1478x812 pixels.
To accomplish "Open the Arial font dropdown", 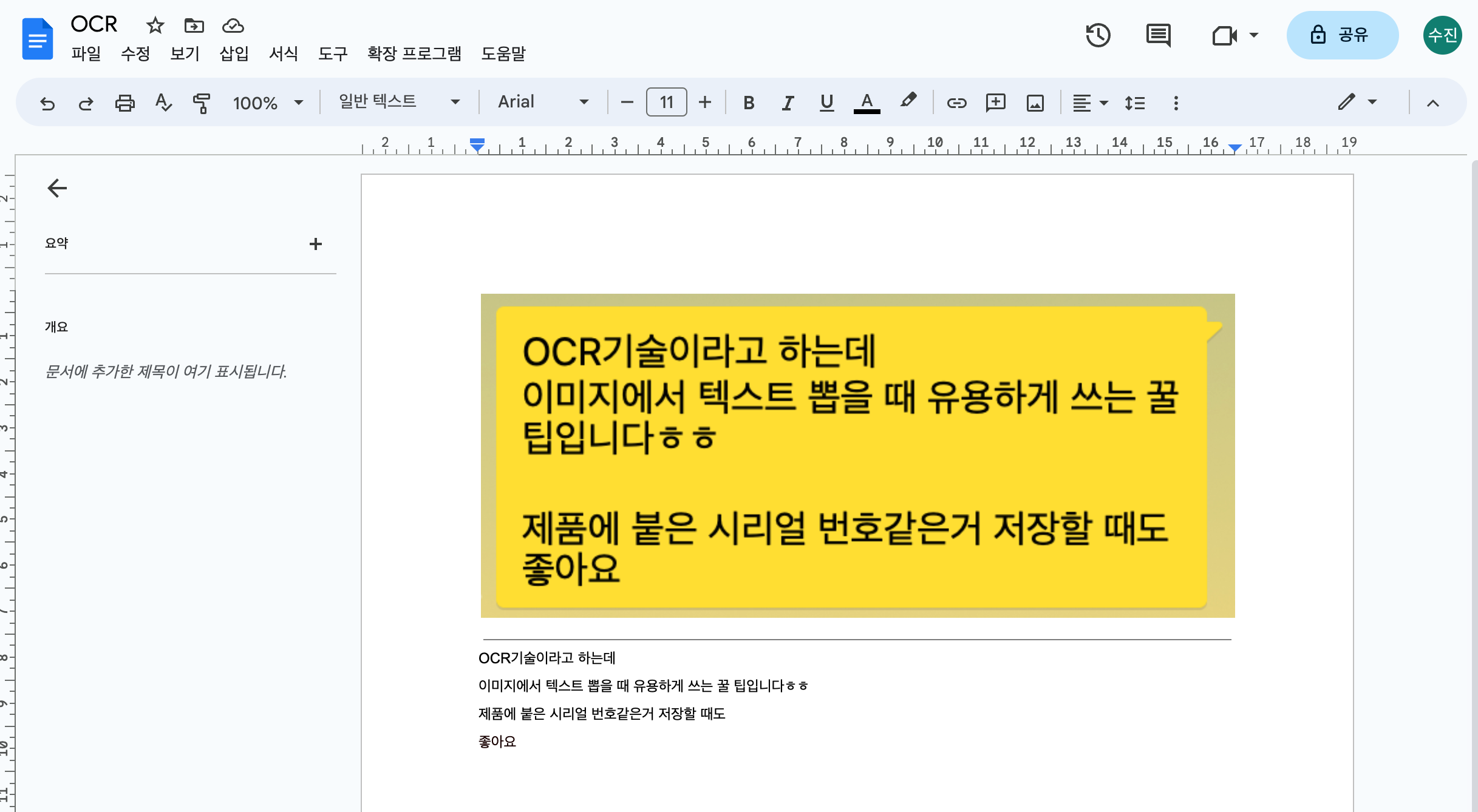I will (542, 102).
